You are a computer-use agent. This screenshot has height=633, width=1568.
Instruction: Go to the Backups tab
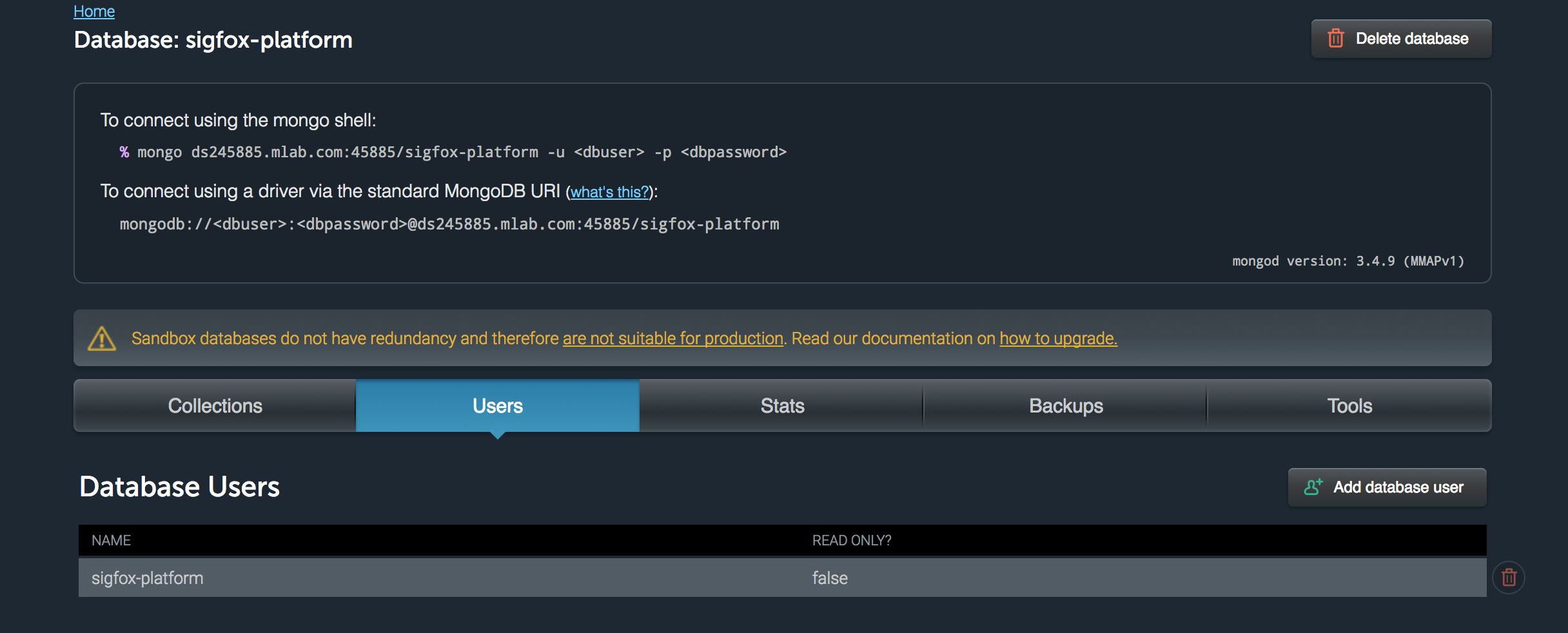(1066, 405)
